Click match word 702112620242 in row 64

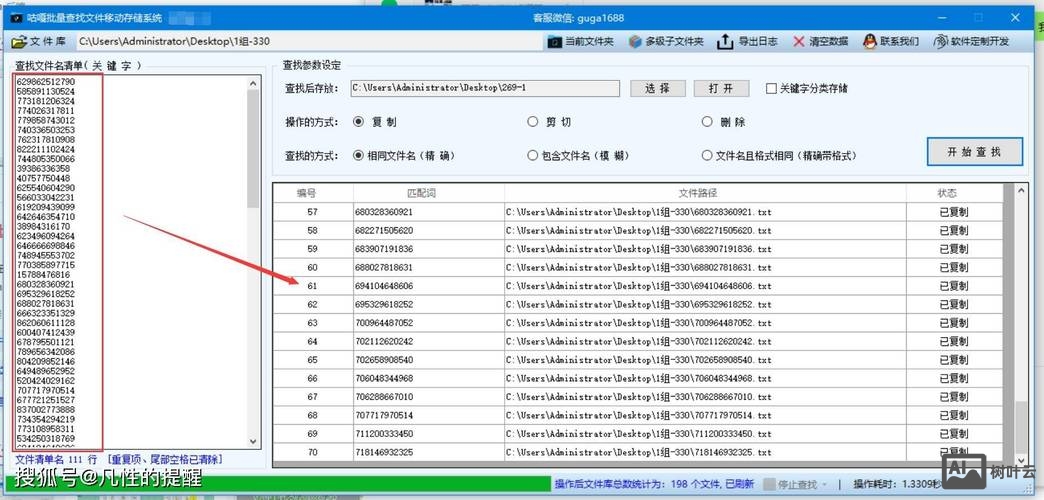[x=384, y=342]
